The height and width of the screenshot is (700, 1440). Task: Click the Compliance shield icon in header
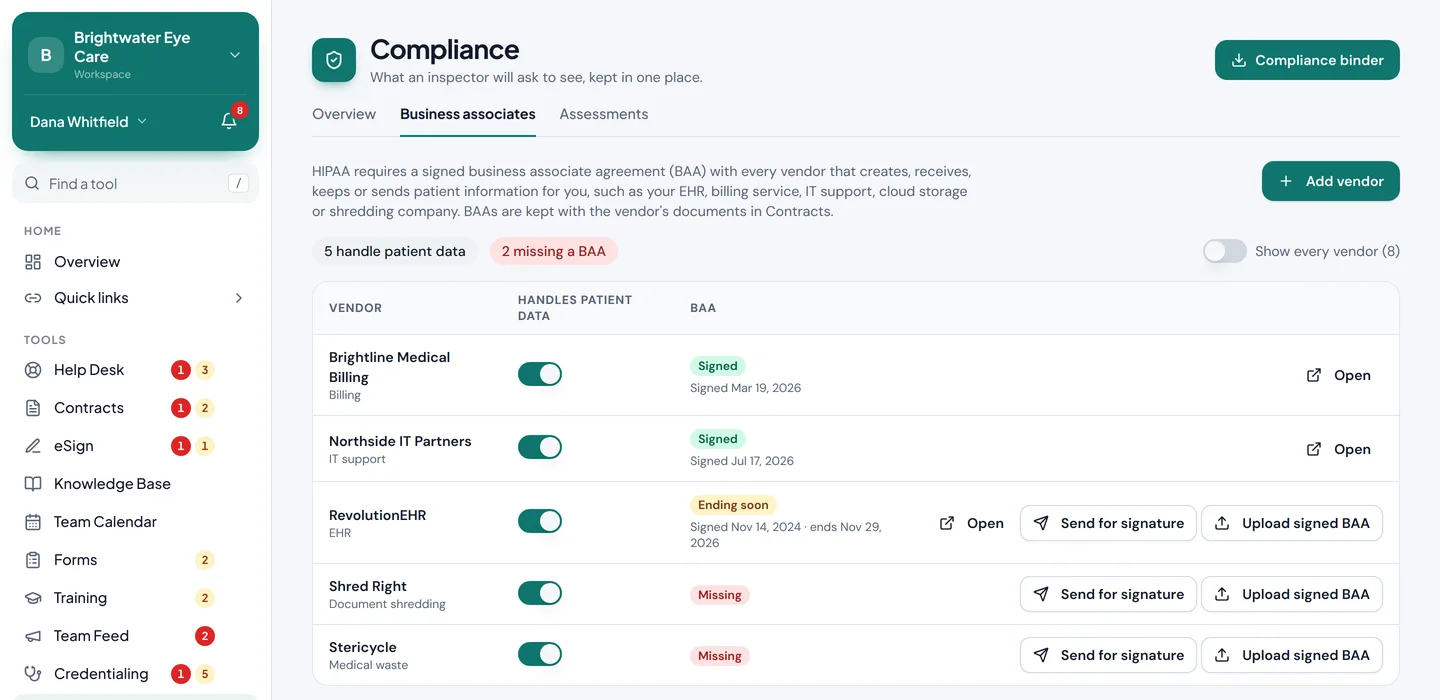pos(334,60)
